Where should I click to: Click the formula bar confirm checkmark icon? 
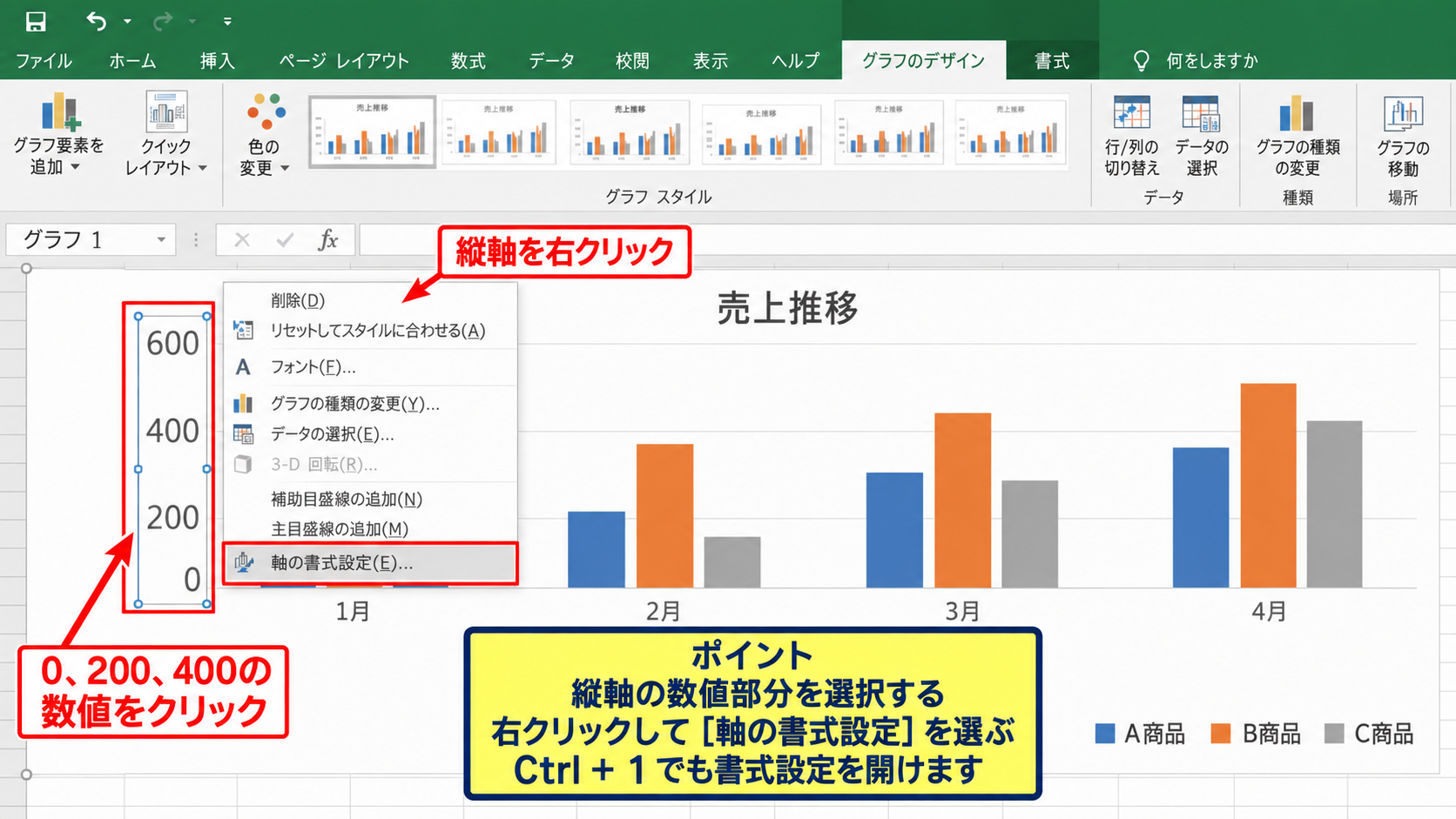tap(285, 239)
